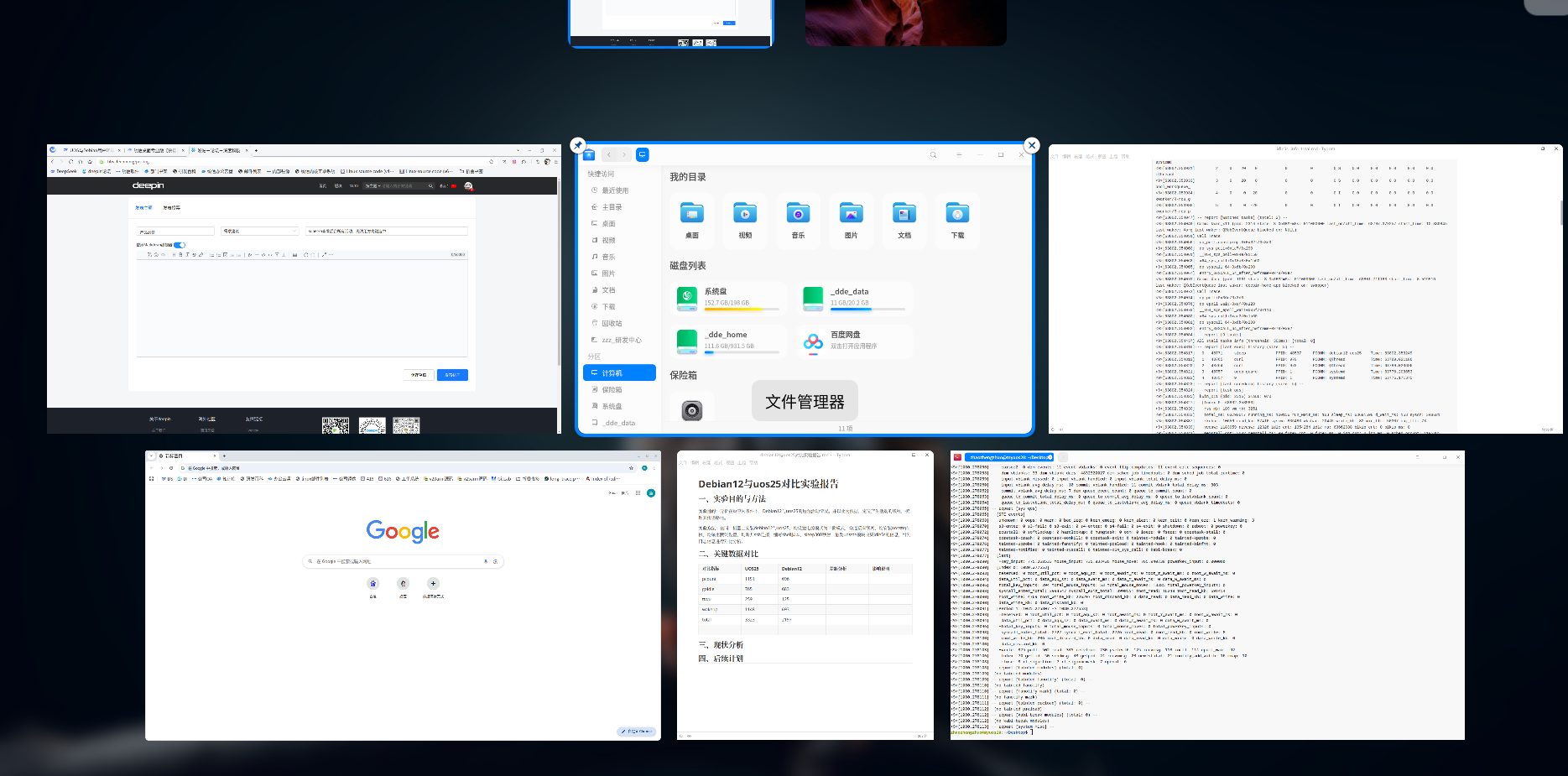Toggle the blue switch in the deepin forum editor
Viewport: 1568px width, 776px height.
(180, 245)
